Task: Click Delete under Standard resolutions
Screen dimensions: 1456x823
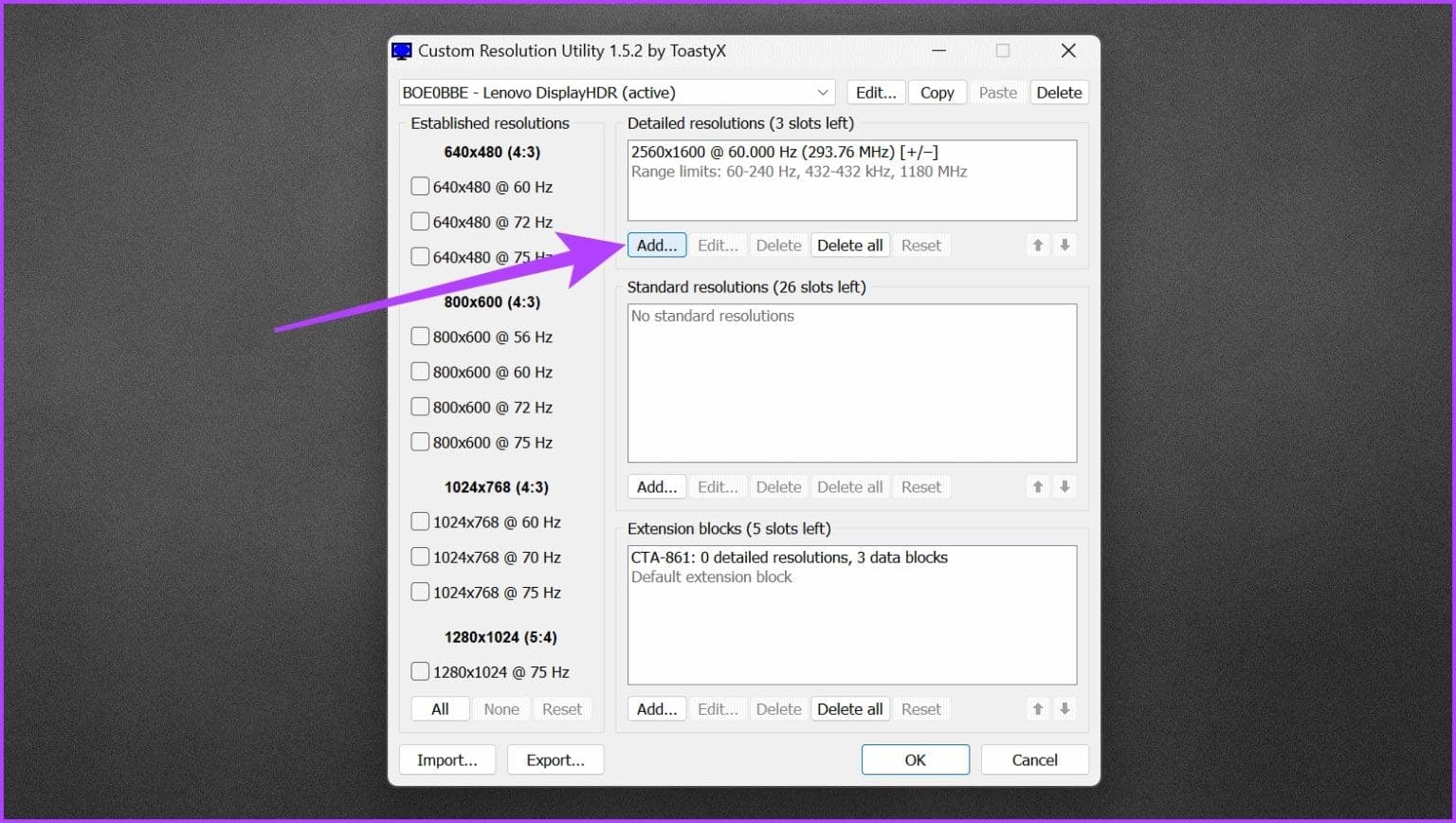Action: (778, 487)
